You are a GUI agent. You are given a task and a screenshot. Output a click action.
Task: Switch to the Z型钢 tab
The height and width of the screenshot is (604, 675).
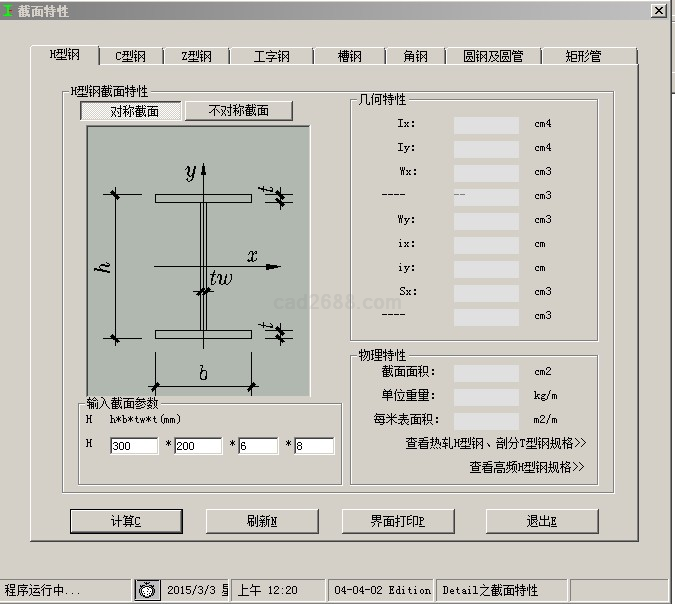coord(197,57)
